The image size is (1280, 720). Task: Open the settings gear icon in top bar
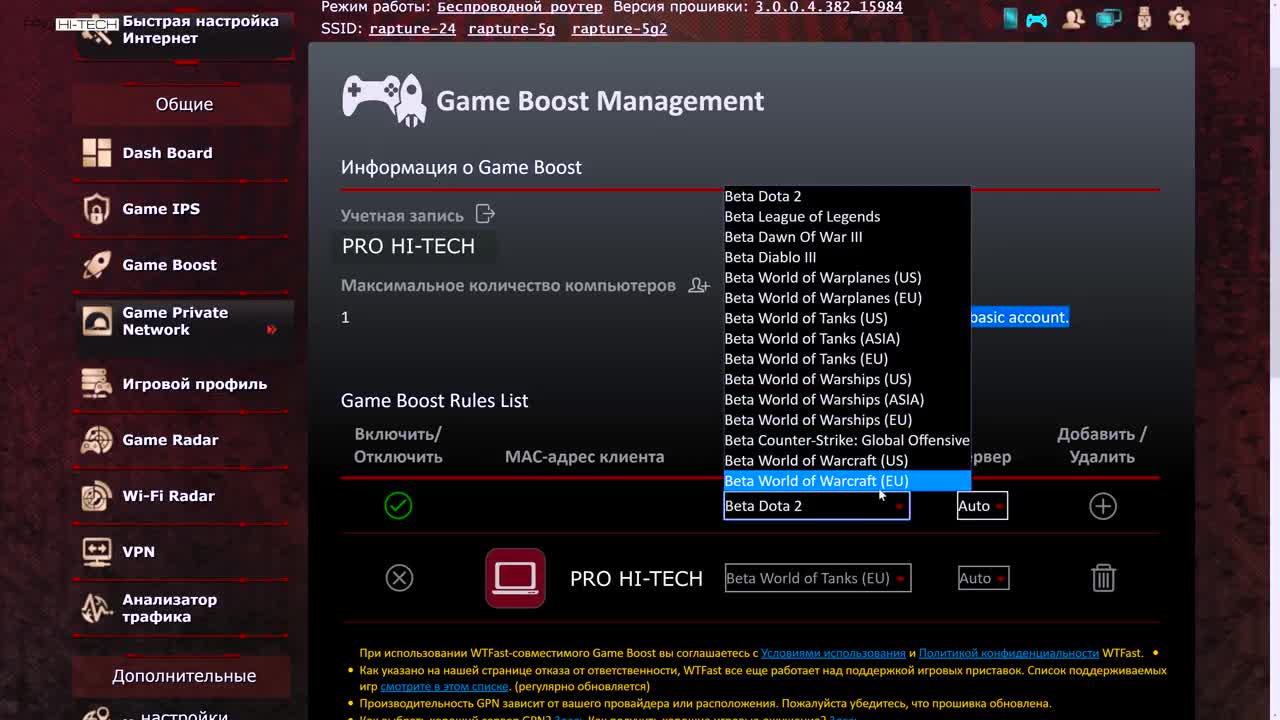pos(1179,18)
